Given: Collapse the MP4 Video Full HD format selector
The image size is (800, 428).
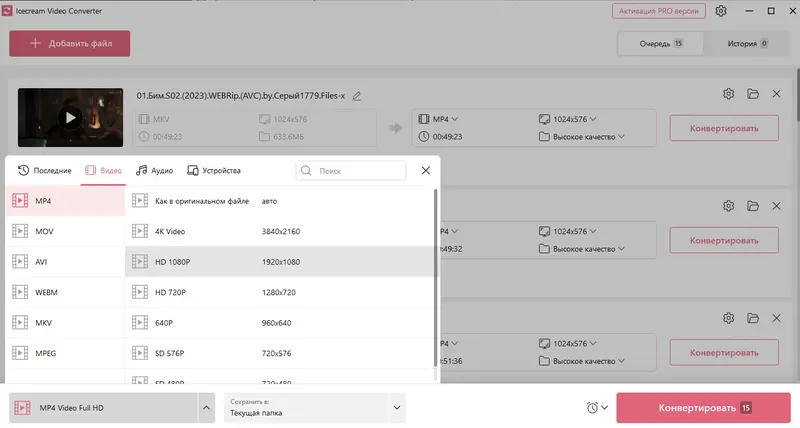Looking at the screenshot, I should [207, 408].
